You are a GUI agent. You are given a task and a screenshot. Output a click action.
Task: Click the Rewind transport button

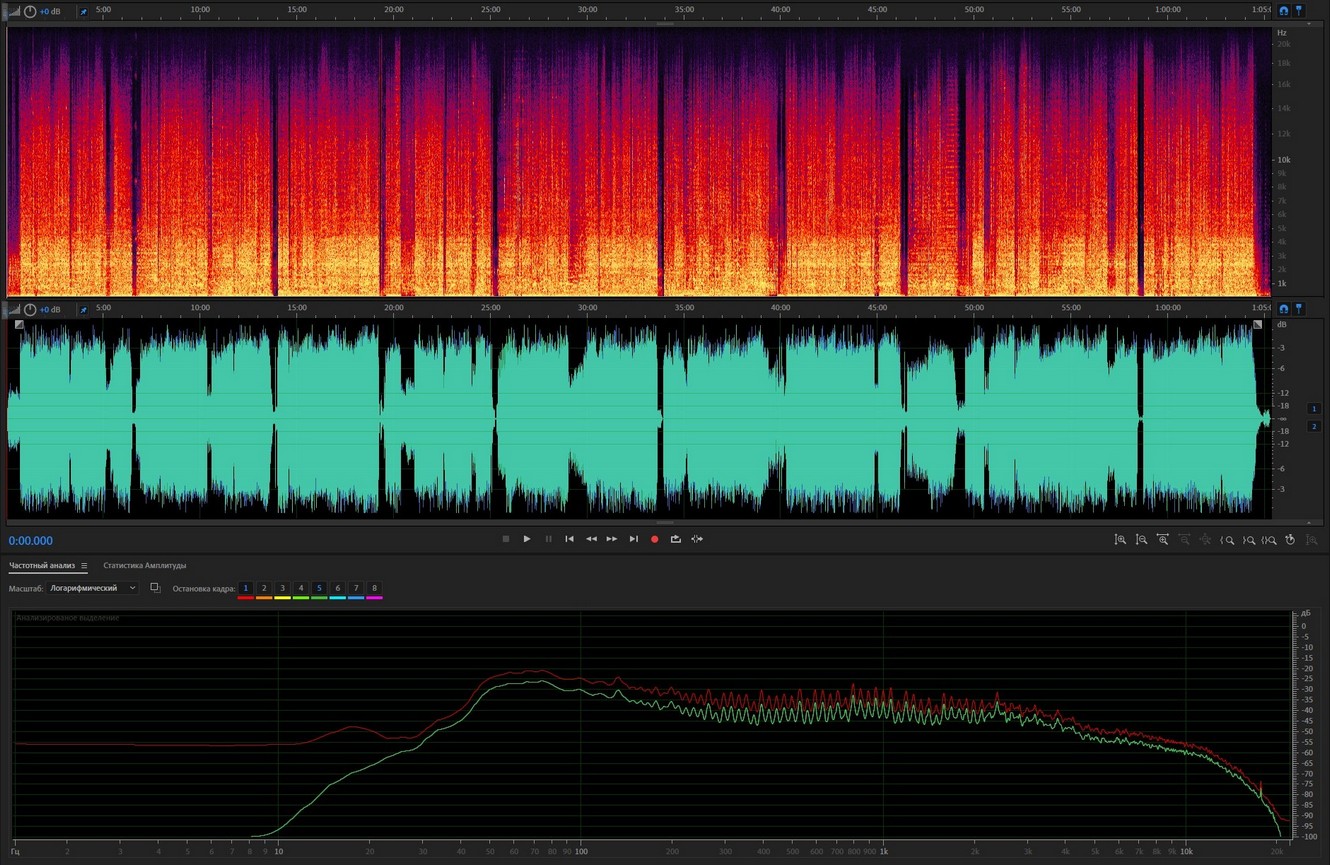pos(591,539)
